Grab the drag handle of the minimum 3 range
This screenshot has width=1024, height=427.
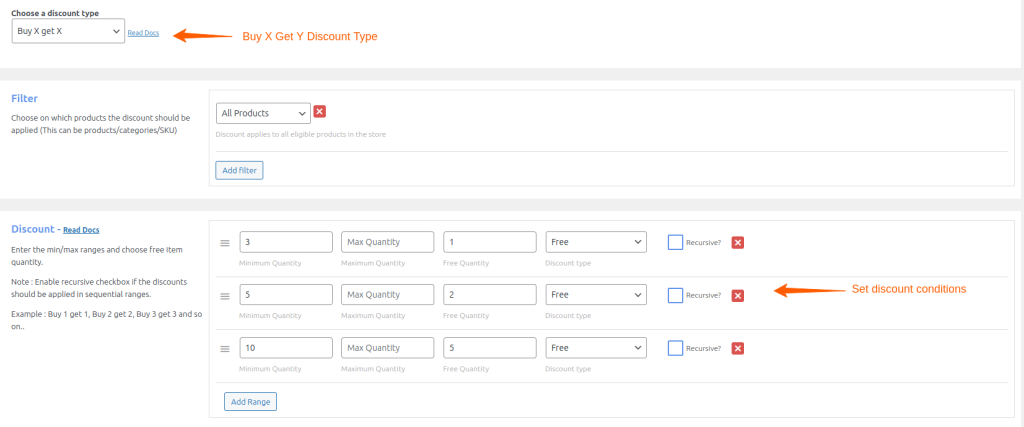(225, 243)
